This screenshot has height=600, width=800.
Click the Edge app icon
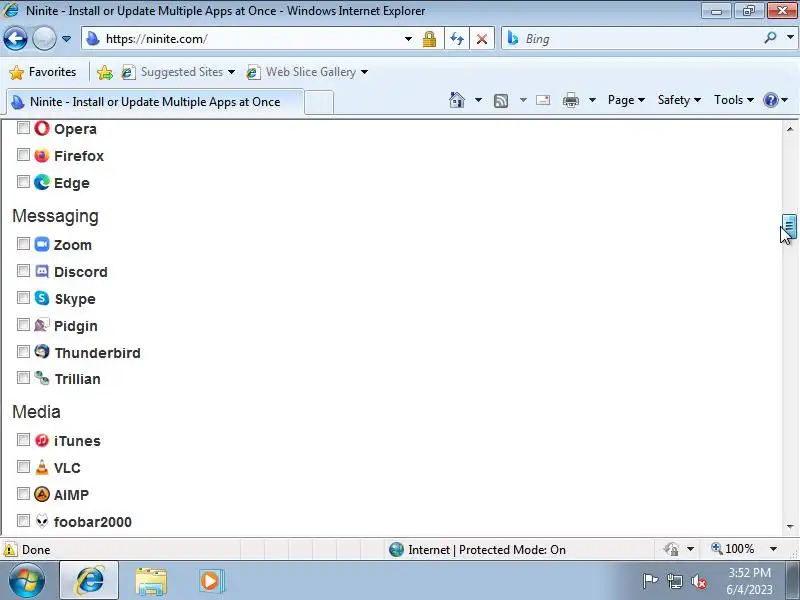coord(42,182)
